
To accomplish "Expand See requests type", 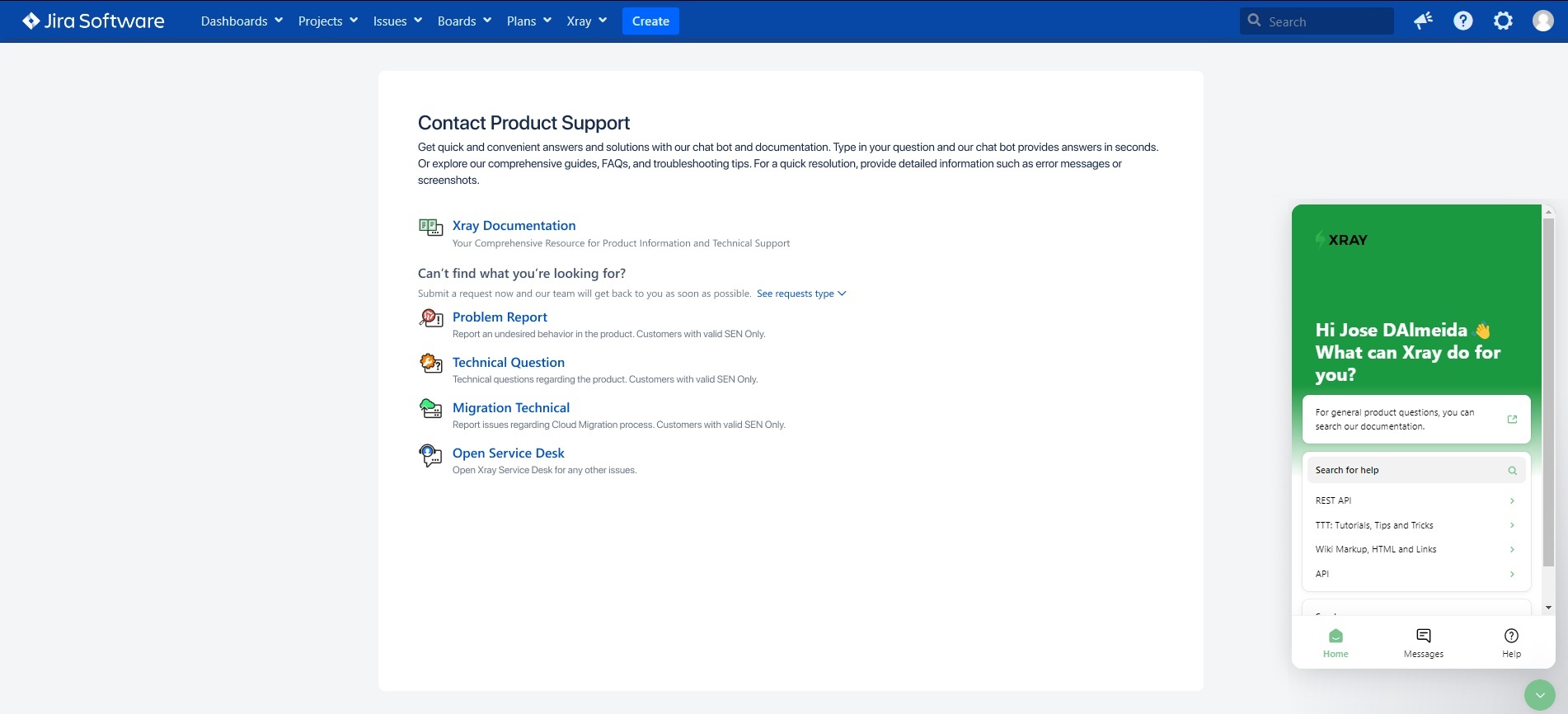I will [x=801, y=294].
